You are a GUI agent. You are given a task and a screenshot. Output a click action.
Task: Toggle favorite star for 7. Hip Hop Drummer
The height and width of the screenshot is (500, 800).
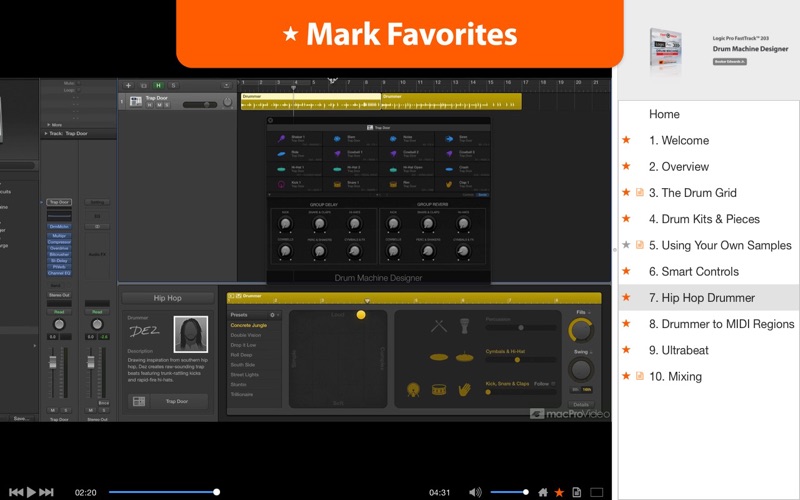click(626, 297)
